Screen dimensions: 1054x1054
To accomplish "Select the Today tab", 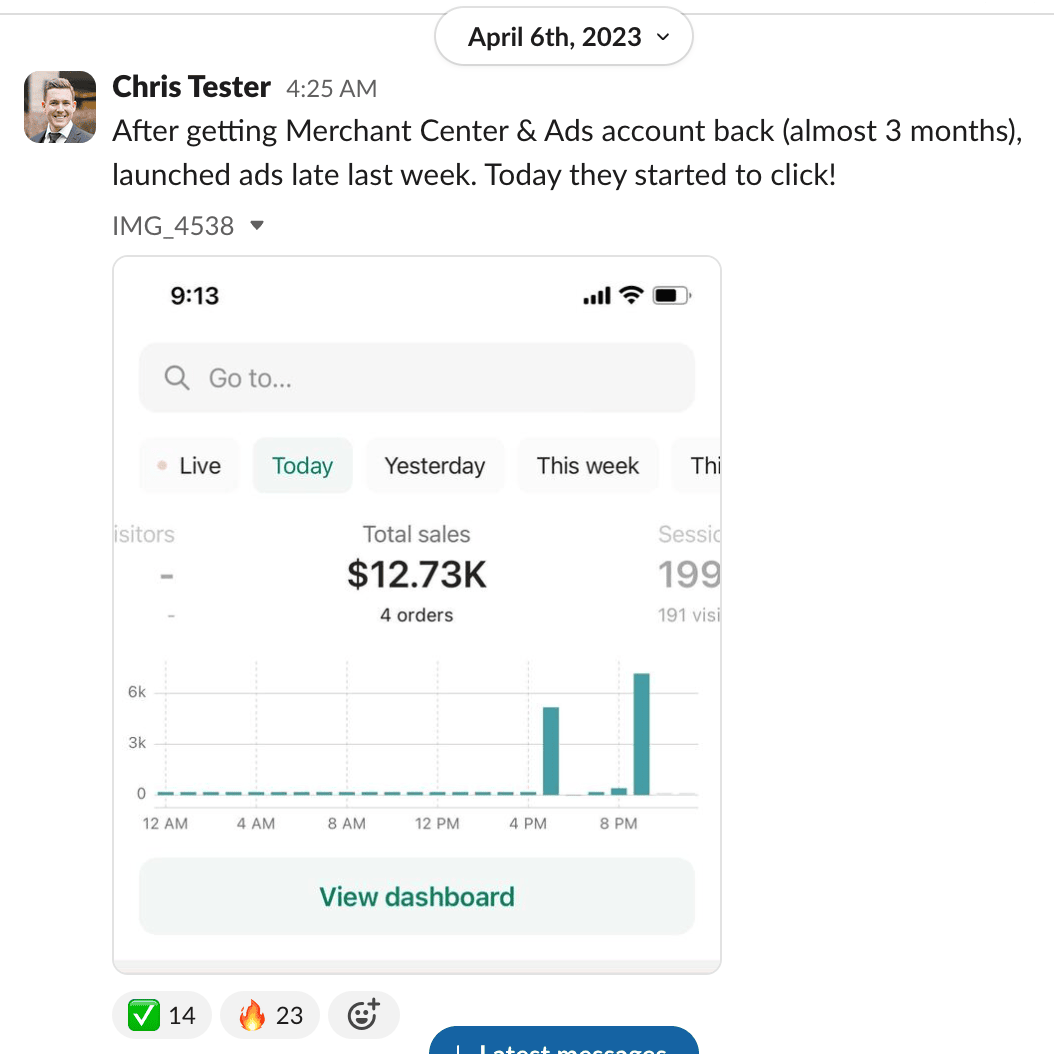I will point(302,466).
